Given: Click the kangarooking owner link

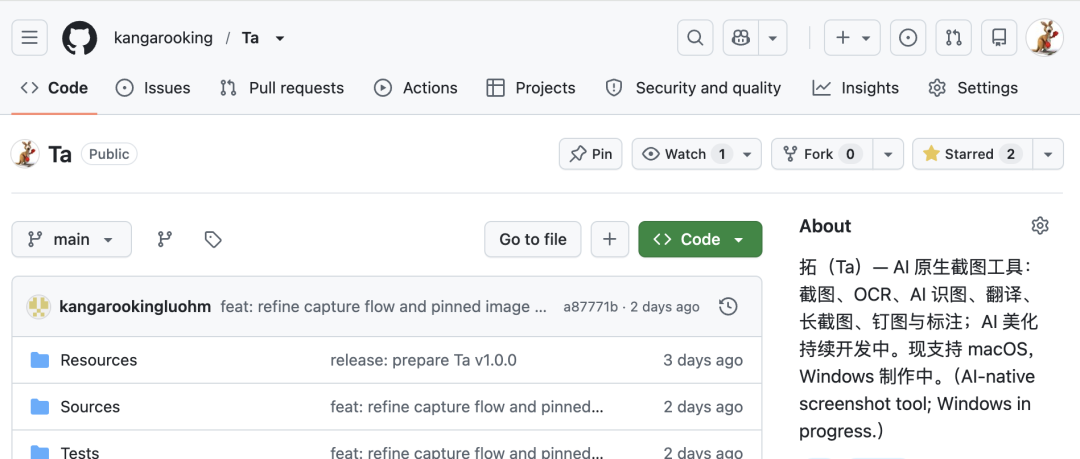Looking at the screenshot, I should point(163,38).
